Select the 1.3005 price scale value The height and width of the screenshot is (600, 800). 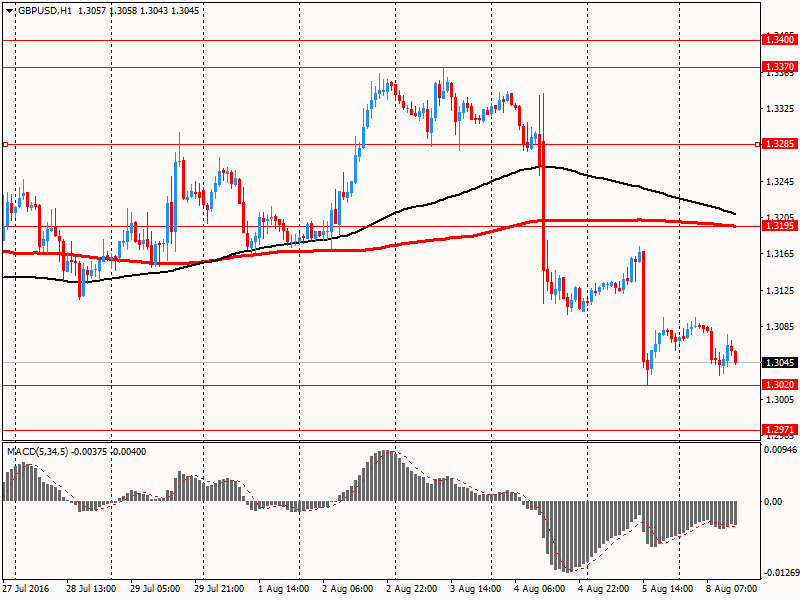pos(780,399)
